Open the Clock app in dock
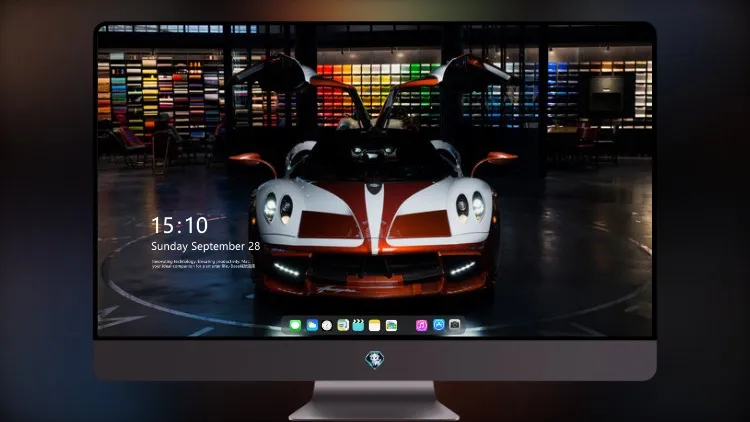Screen dimensions: 750x422 point(327,325)
